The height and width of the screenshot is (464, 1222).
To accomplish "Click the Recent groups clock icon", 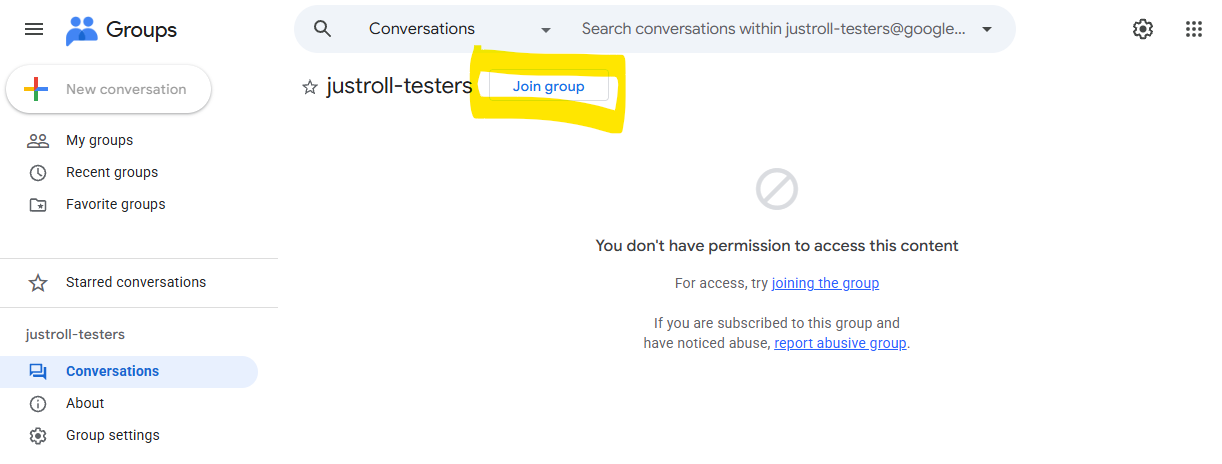I will click(x=38, y=173).
